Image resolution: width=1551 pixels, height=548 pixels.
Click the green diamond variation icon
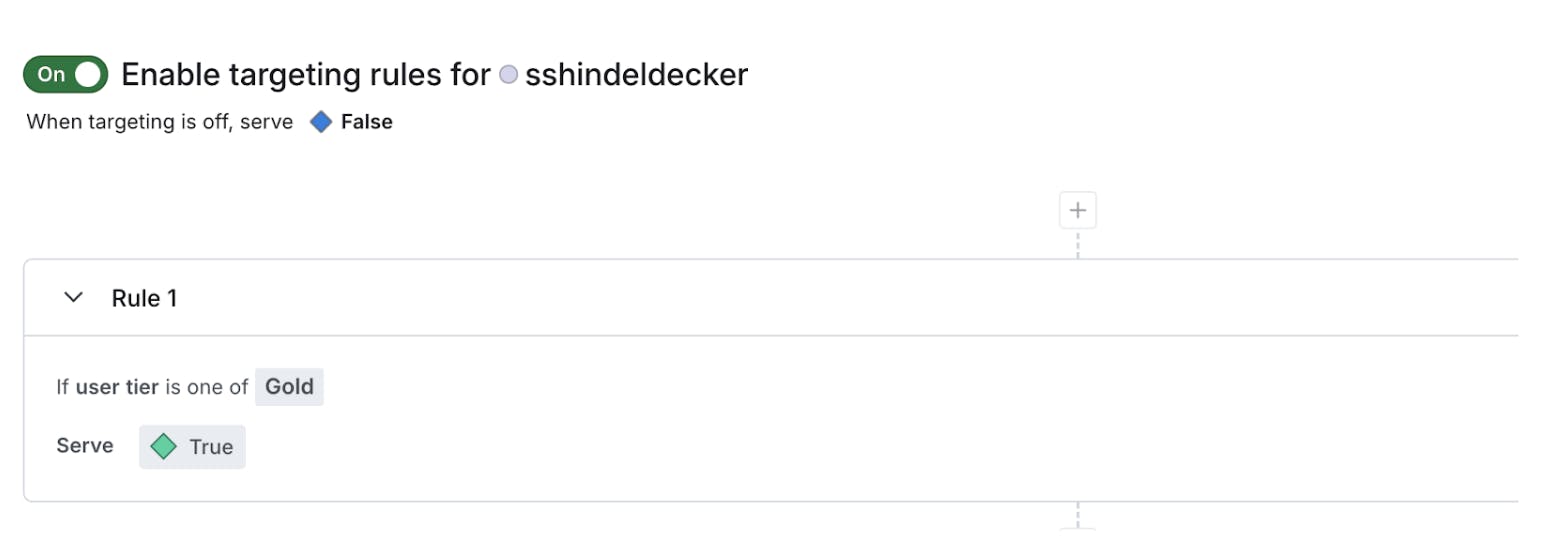pyautogui.click(x=163, y=447)
